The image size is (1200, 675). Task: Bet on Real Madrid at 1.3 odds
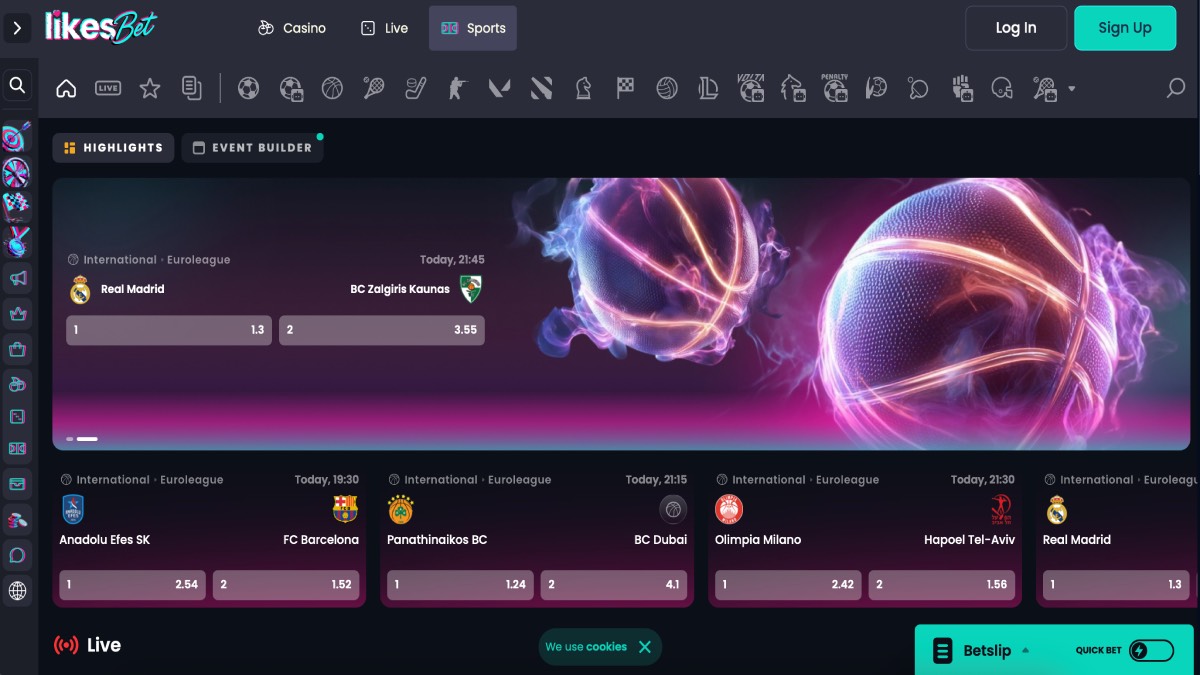coord(168,330)
